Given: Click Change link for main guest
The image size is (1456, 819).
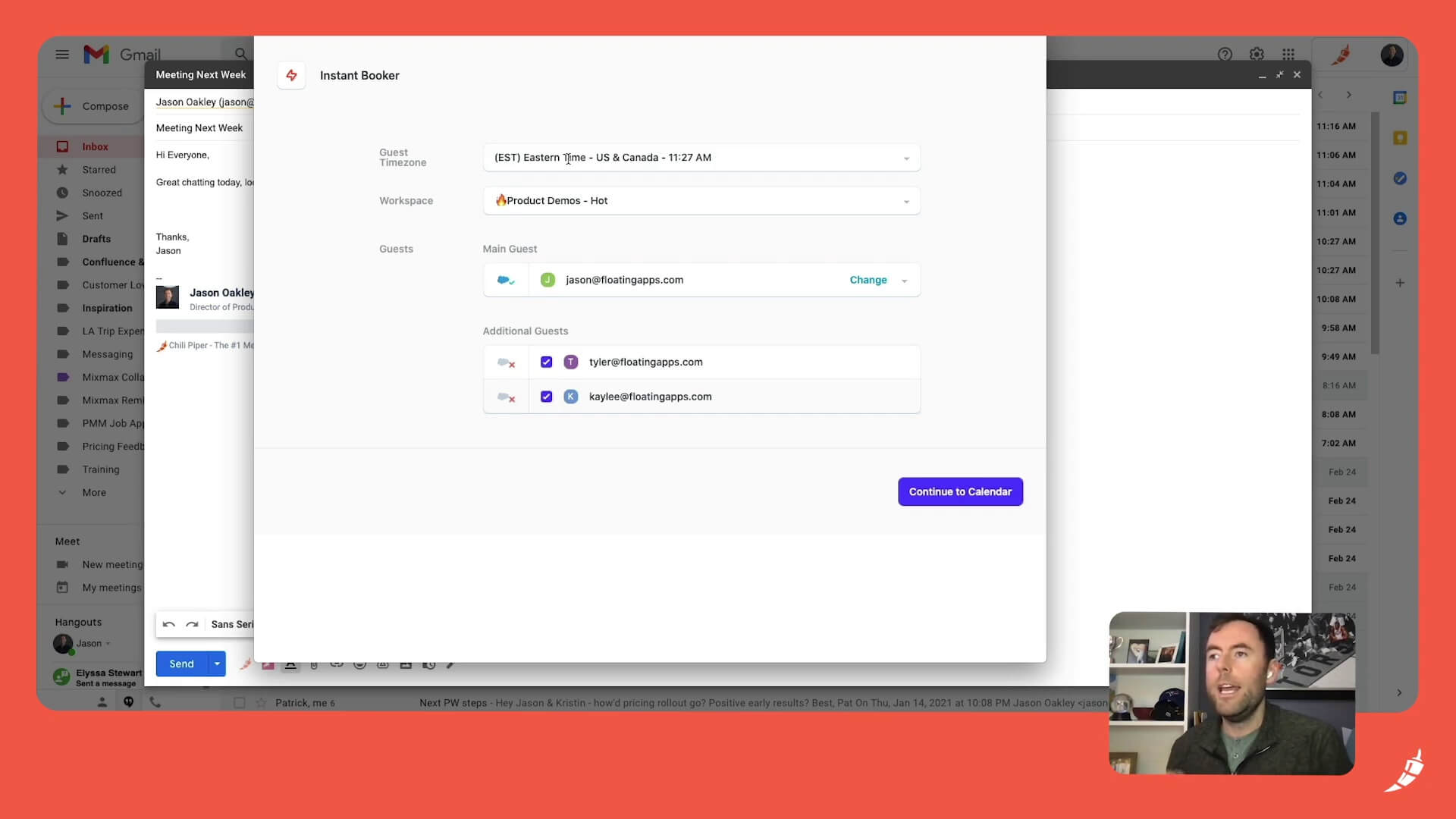Looking at the screenshot, I should coord(868,280).
